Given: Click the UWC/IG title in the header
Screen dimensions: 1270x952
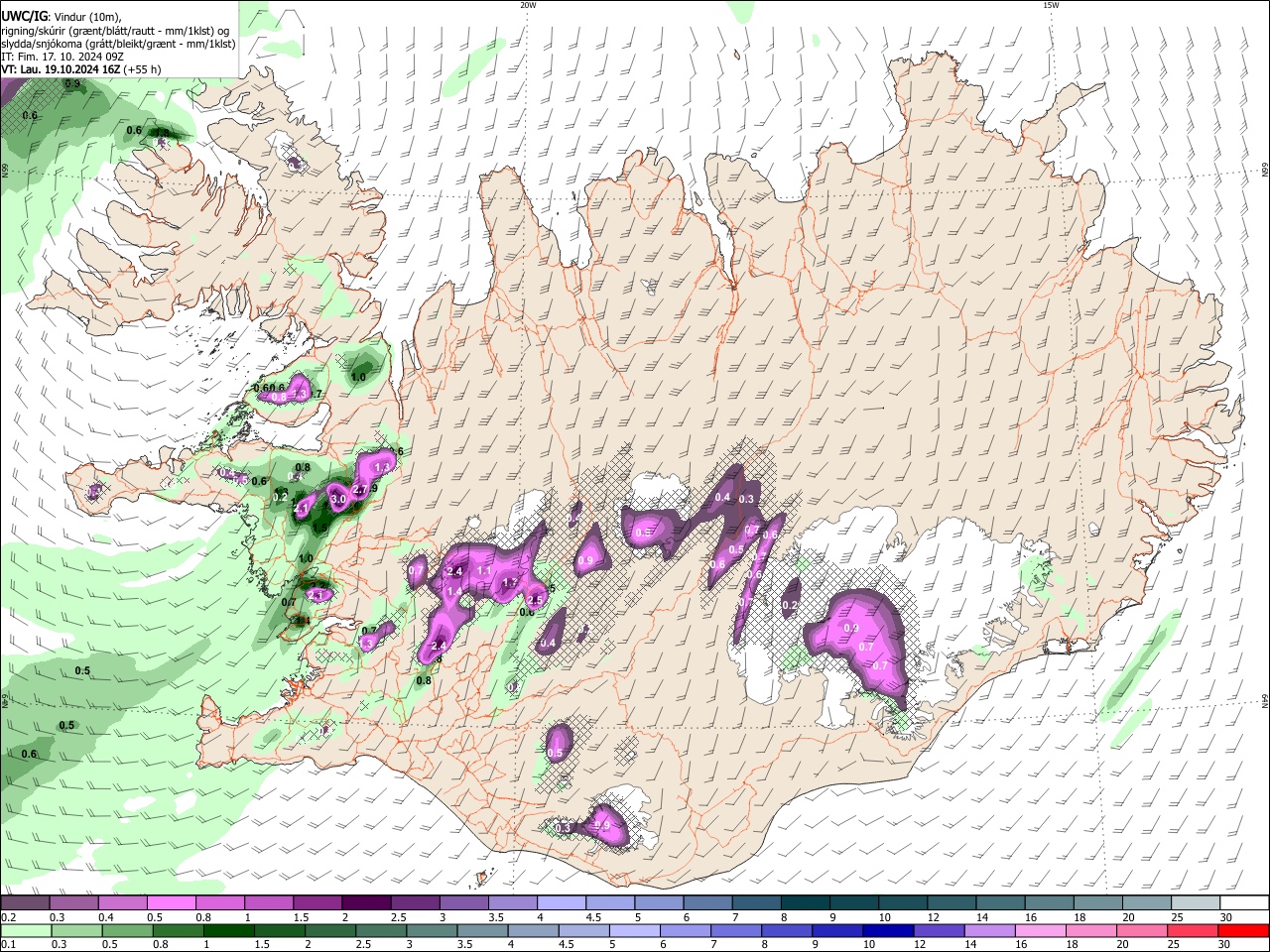Looking at the screenshot, I should pos(24,16).
